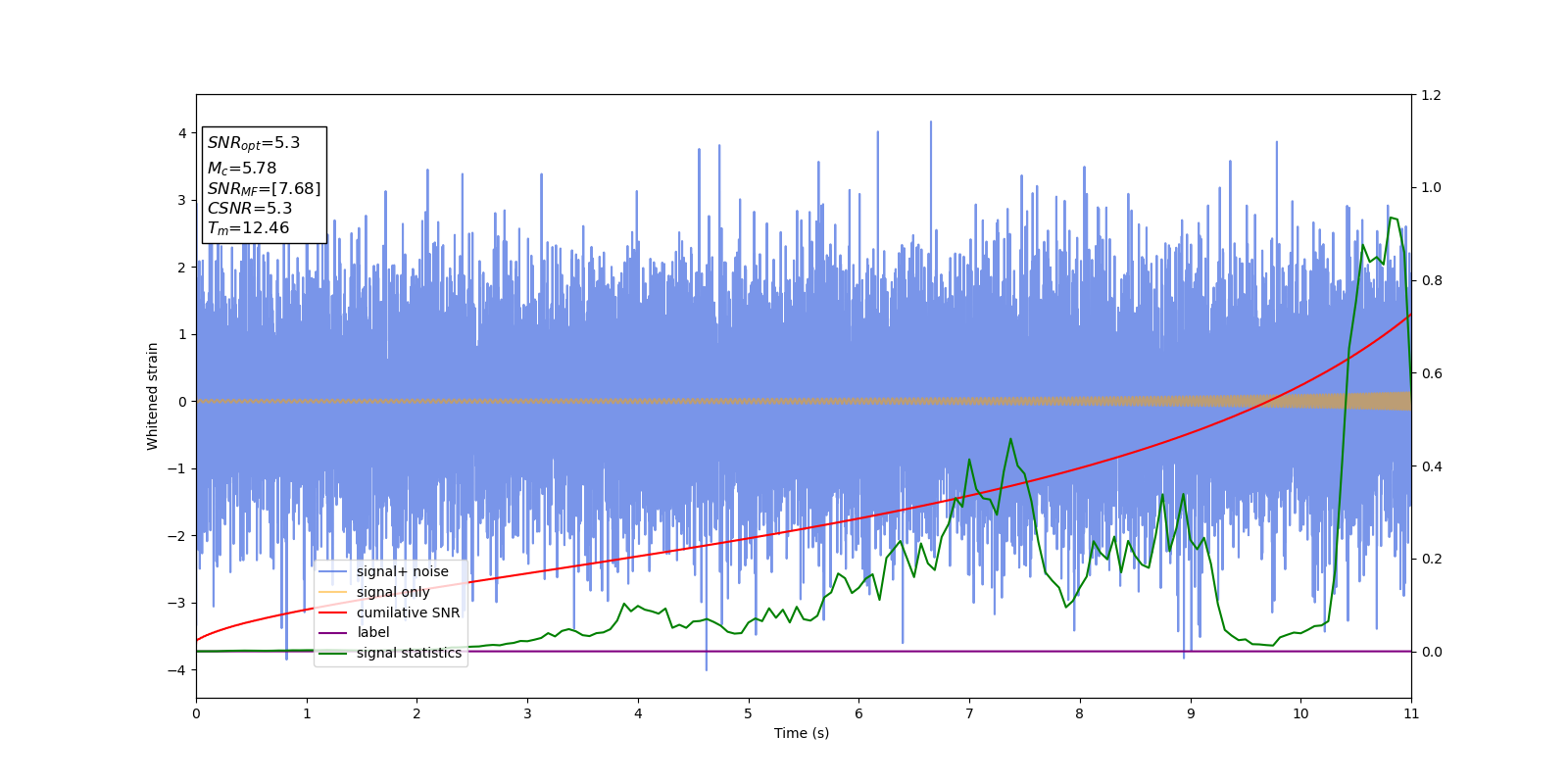Click the 'Whitened strain' y-axis label
The width and height of the screenshot is (1568, 784).
coord(153,396)
